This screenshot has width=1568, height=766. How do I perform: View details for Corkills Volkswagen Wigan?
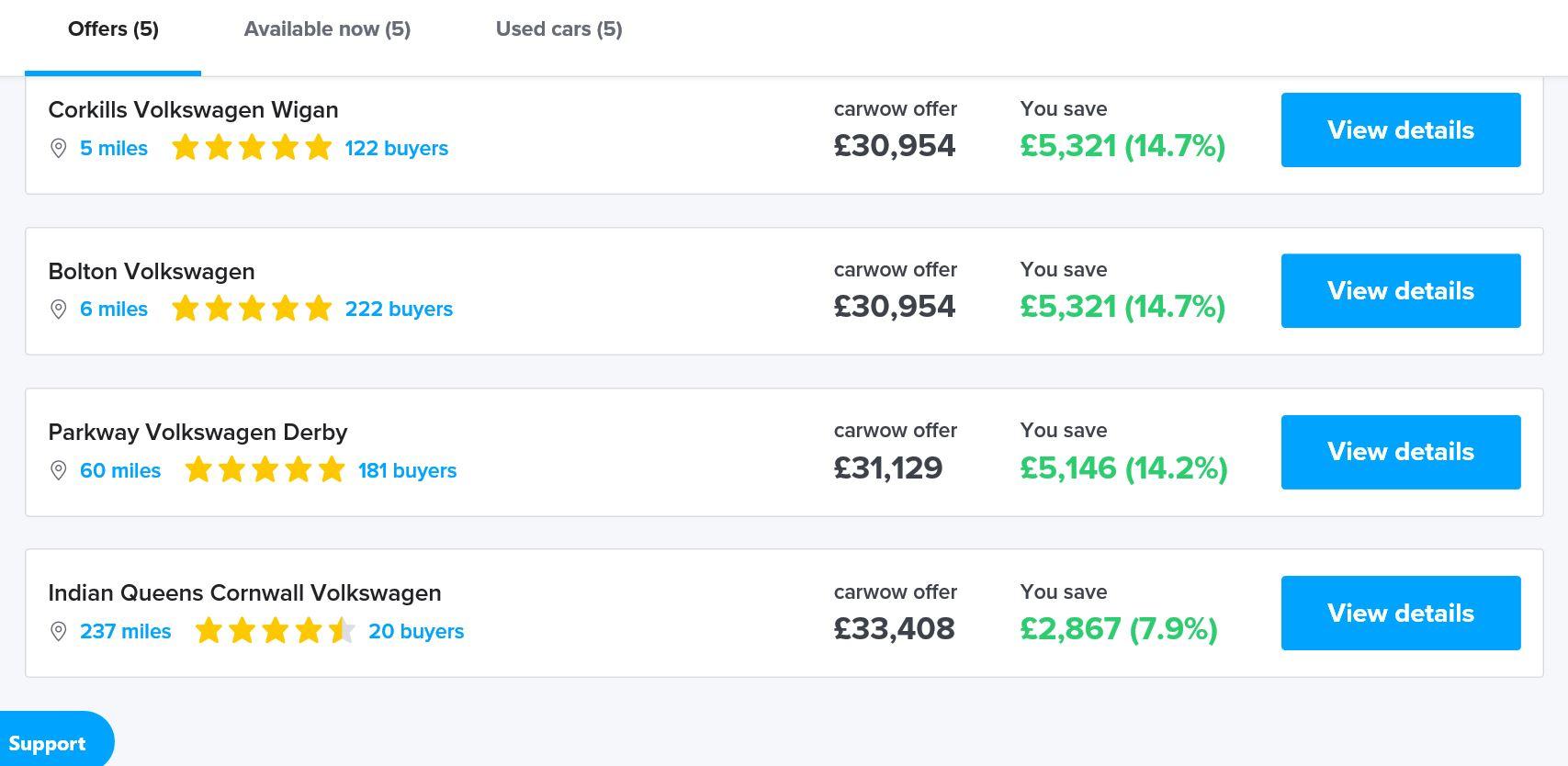pos(1400,130)
